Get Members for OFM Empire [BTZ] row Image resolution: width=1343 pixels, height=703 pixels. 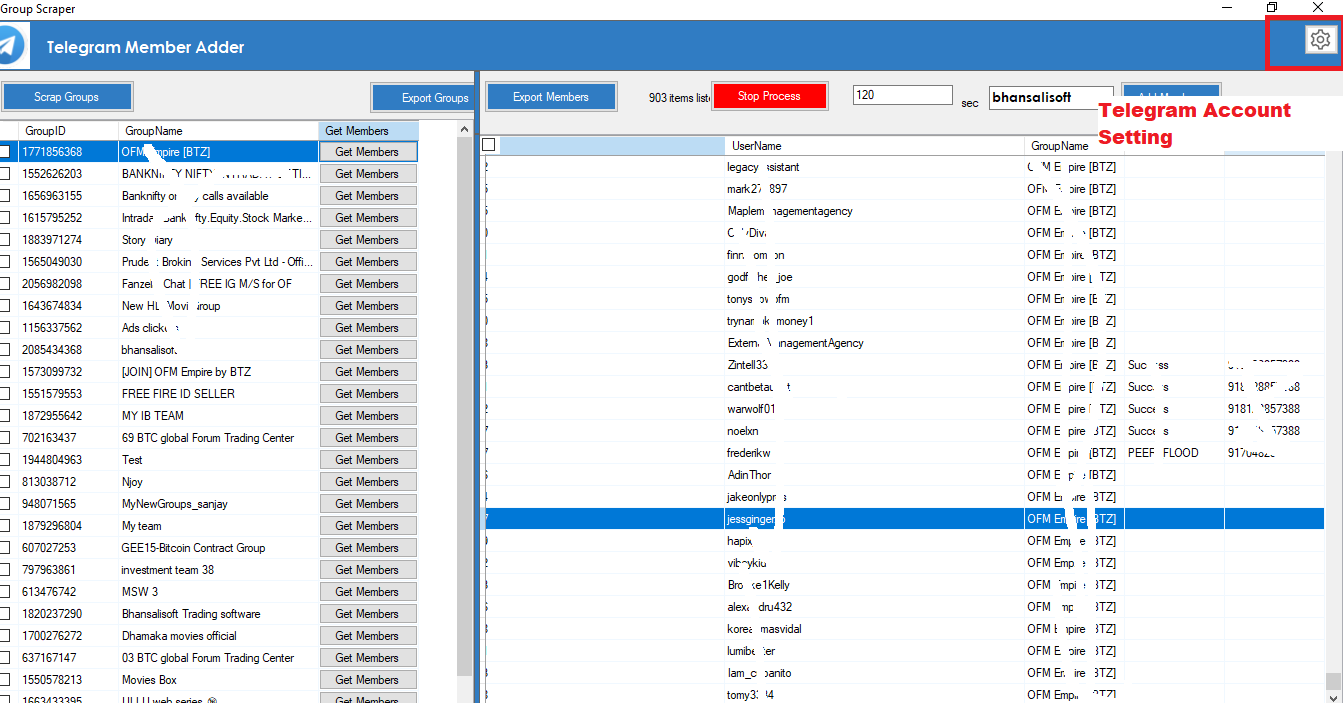(x=367, y=152)
